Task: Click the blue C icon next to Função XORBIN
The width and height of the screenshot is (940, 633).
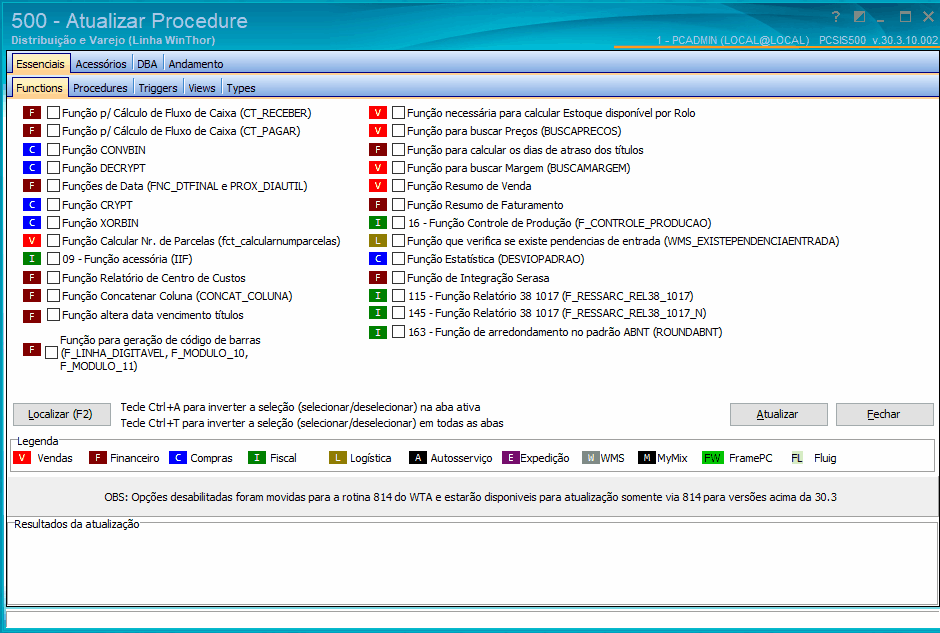Action: click(32, 223)
